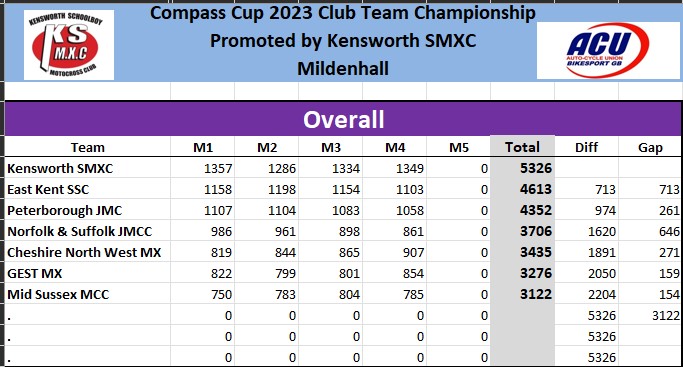Screen dimensions: 683x367
Task: Select Mid Sussex MCC M3 score 804
Action: pyautogui.click(x=331, y=294)
